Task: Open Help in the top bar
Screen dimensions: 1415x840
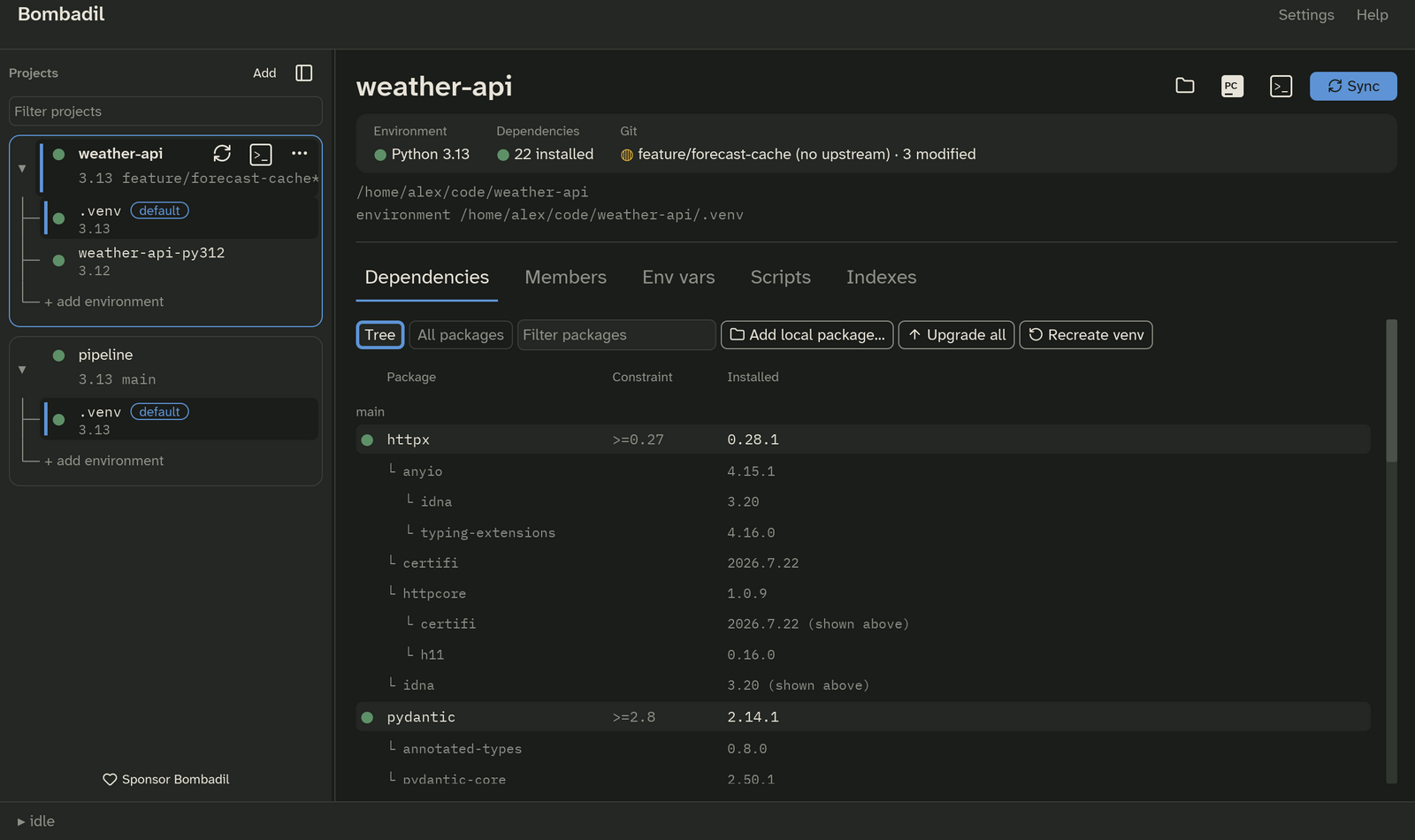Action: [x=1373, y=15]
